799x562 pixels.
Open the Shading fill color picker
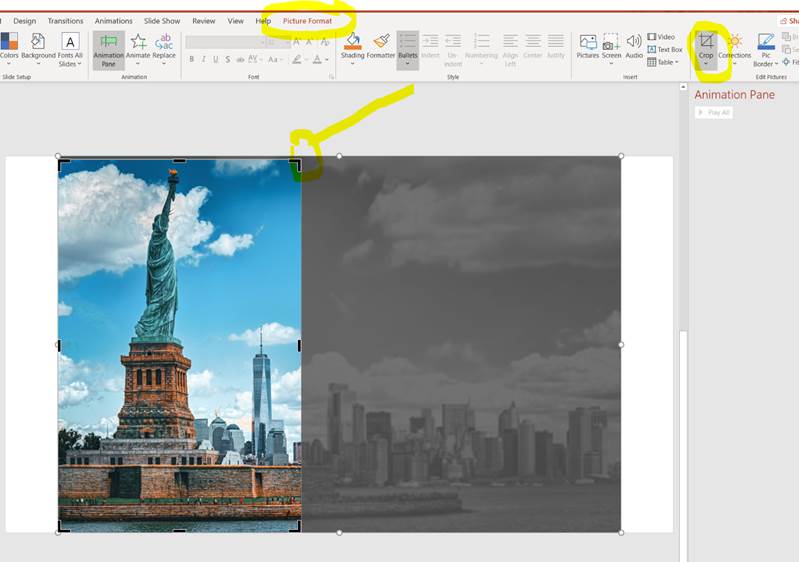(x=353, y=44)
